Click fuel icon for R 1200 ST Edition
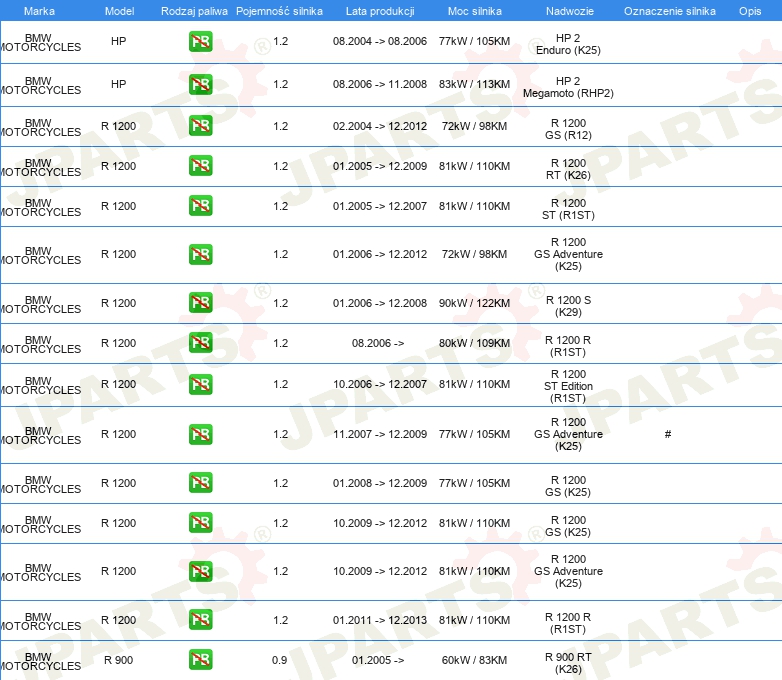Viewport: 782px width, 680px height. [x=200, y=384]
